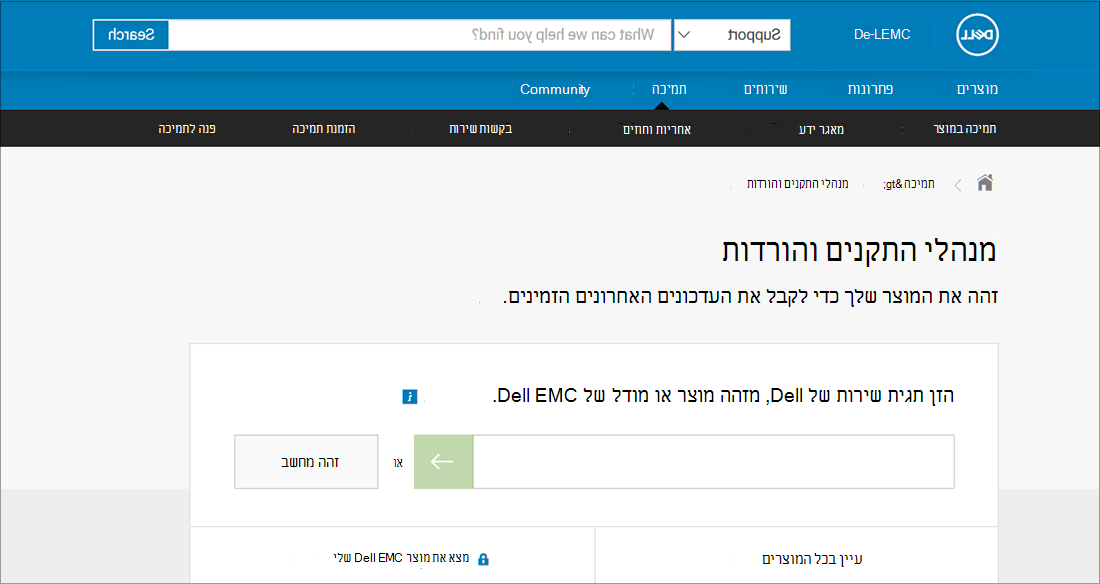Click the service tag input field
1100x584 pixels.
[x=713, y=461]
